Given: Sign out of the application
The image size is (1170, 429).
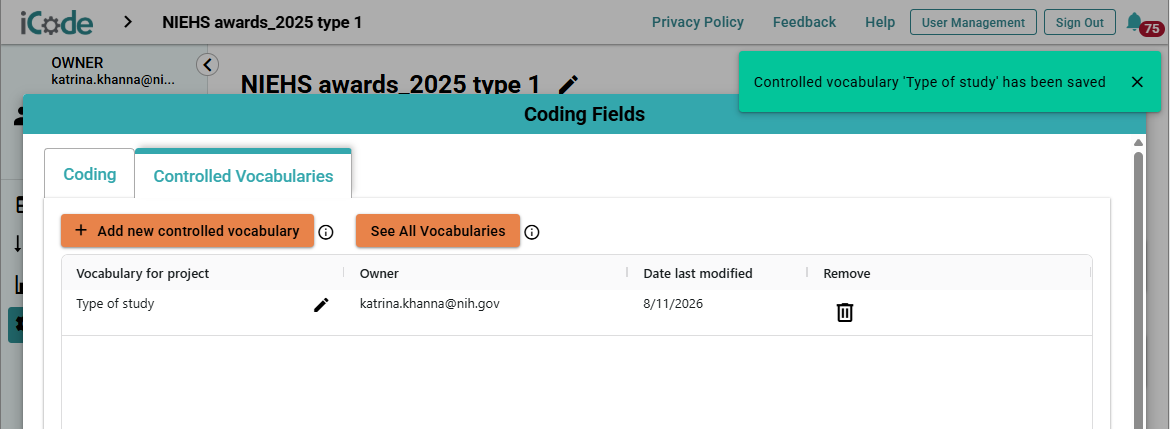Looking at the screenshot, I should (1079, 22).
